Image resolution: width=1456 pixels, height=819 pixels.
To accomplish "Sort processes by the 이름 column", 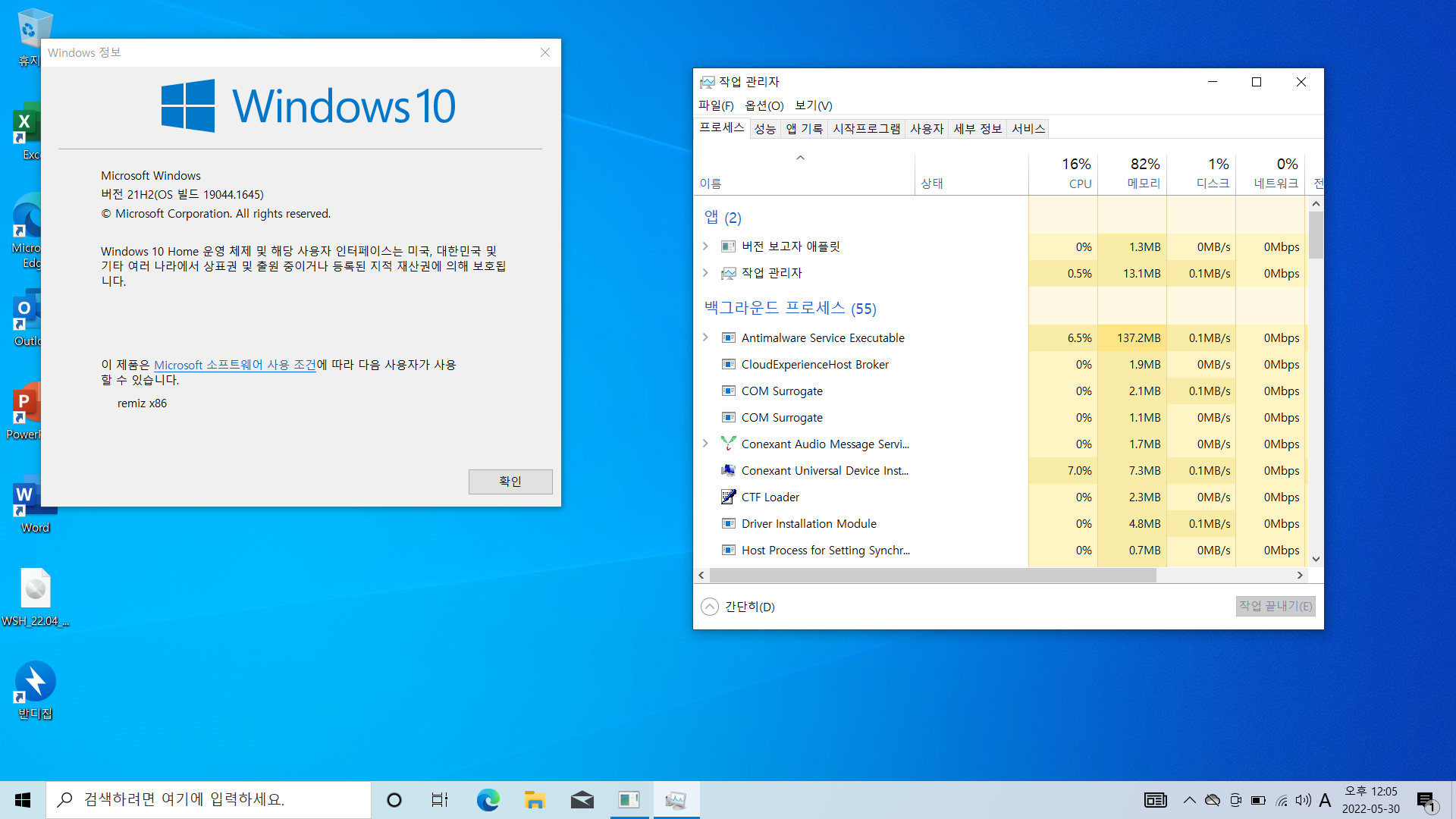I will coord(804,174).
